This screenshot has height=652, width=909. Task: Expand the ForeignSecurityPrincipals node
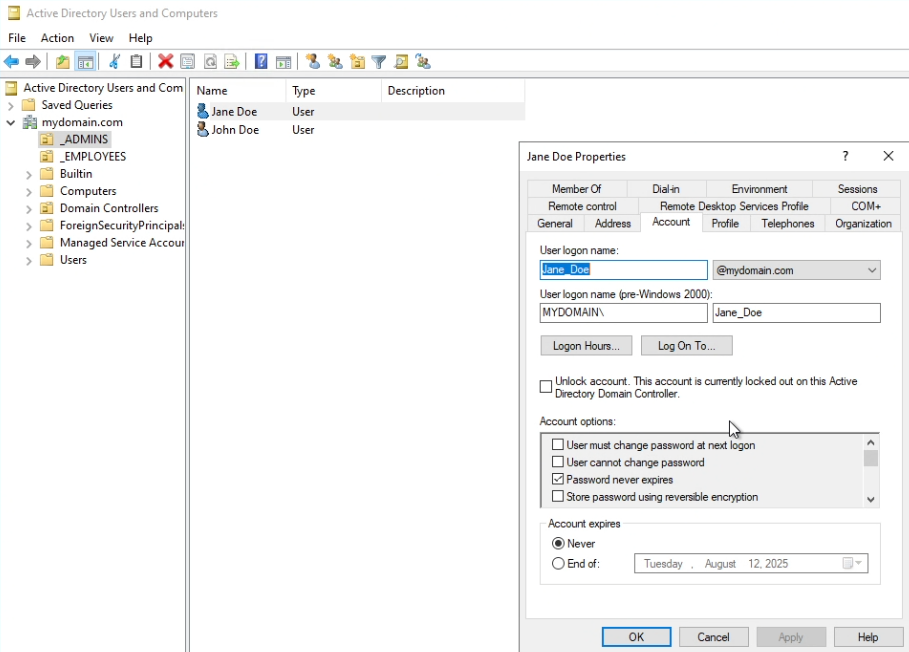(28, 226)
